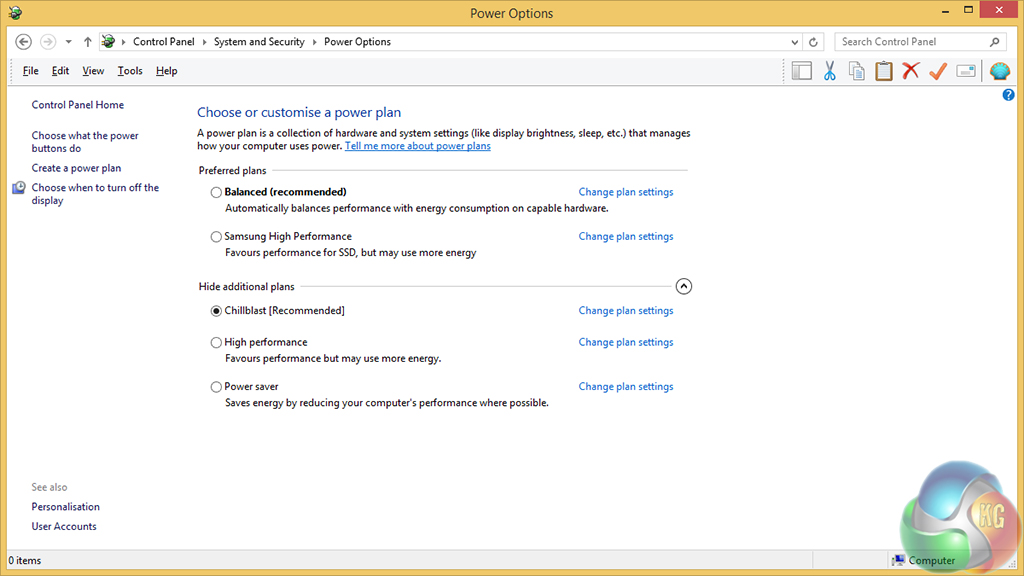
Task: Click the Copy toolbar icon
Action: coord(856,71)
